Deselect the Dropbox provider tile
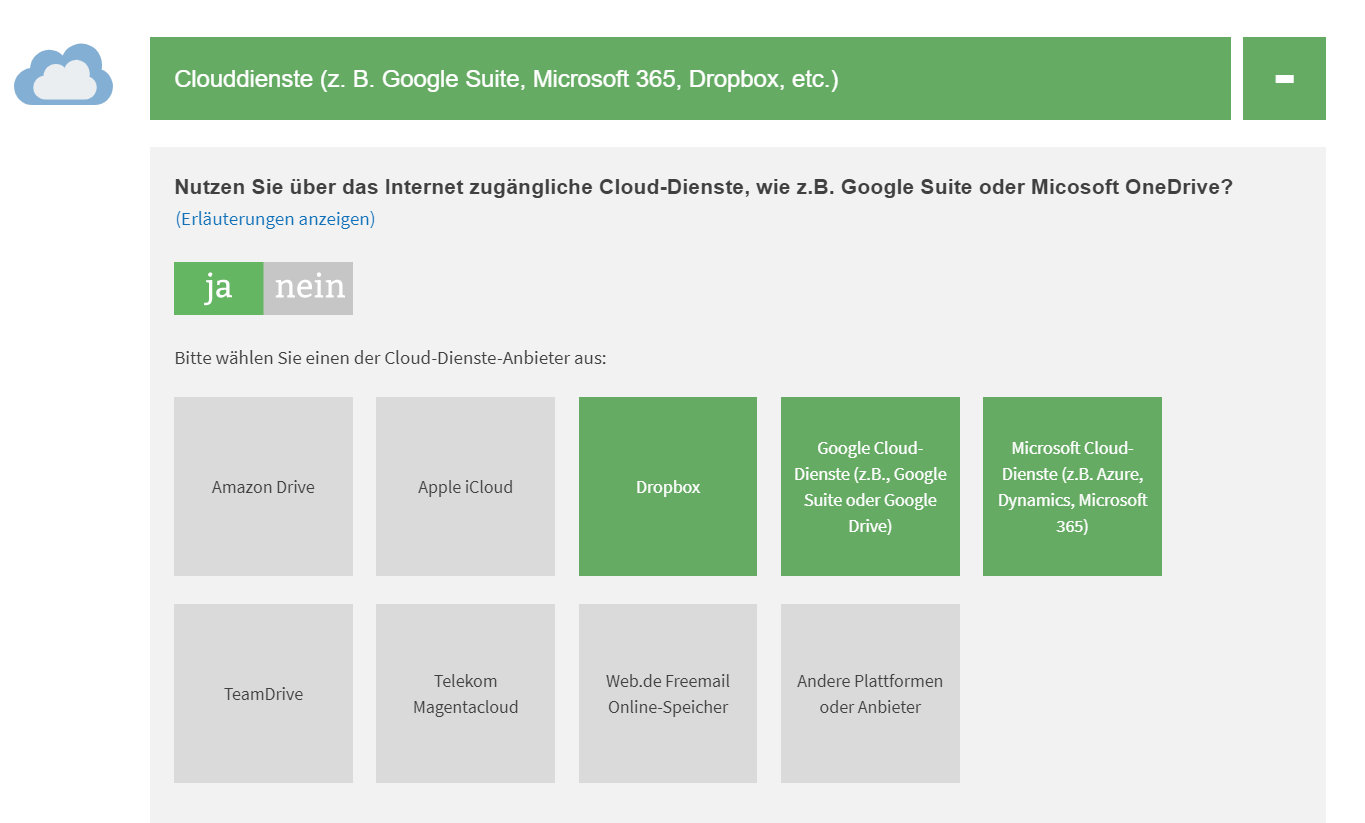 668,487
